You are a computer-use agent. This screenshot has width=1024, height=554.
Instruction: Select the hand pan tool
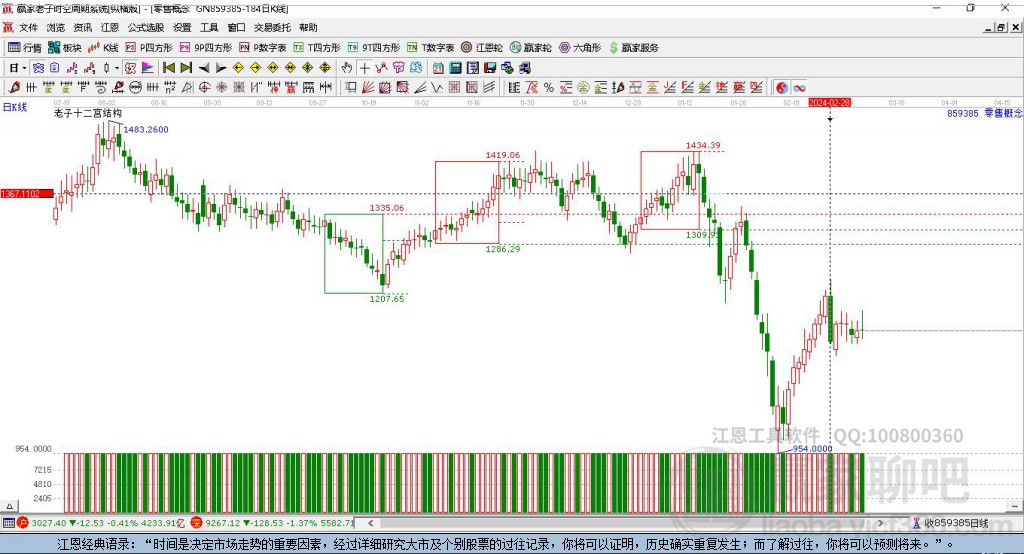(347, 67)
